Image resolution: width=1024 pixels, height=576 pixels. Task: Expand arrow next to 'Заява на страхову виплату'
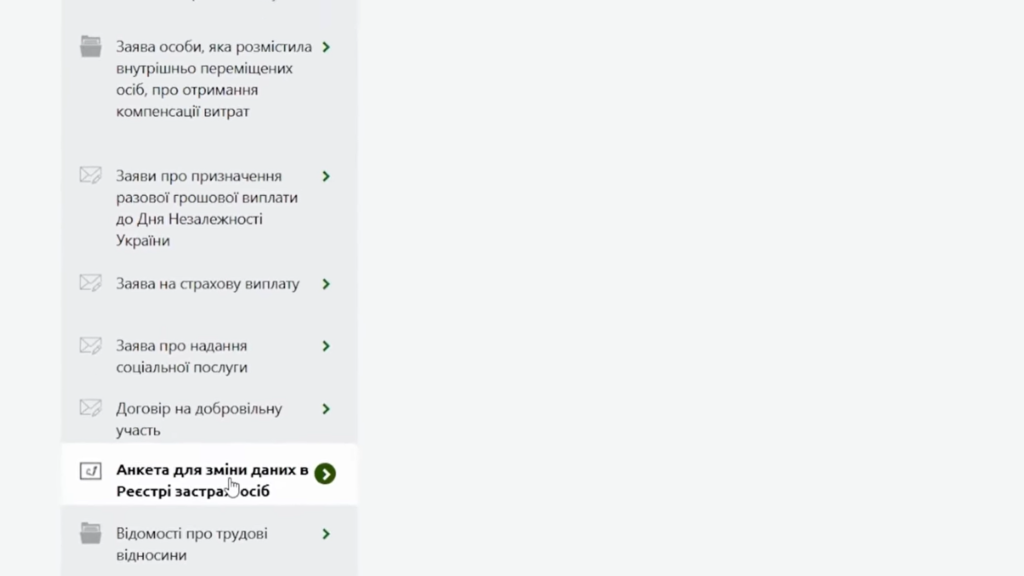tap(326, 284)
